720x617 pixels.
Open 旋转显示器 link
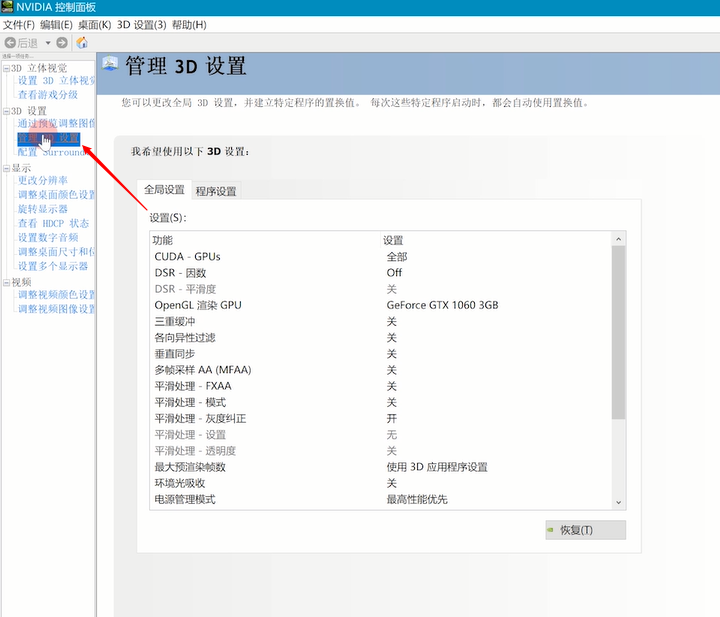pyautogui.click(x=43, y=209)
